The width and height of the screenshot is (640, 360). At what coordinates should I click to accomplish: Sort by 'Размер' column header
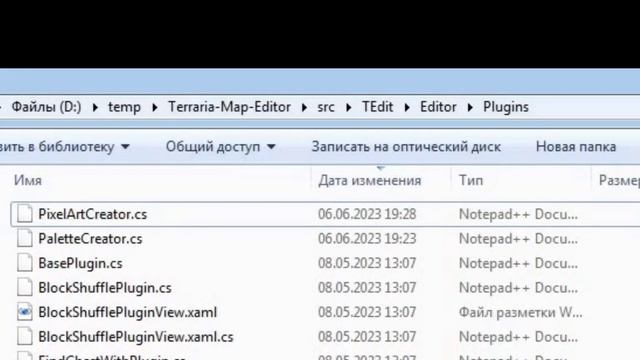619,180
